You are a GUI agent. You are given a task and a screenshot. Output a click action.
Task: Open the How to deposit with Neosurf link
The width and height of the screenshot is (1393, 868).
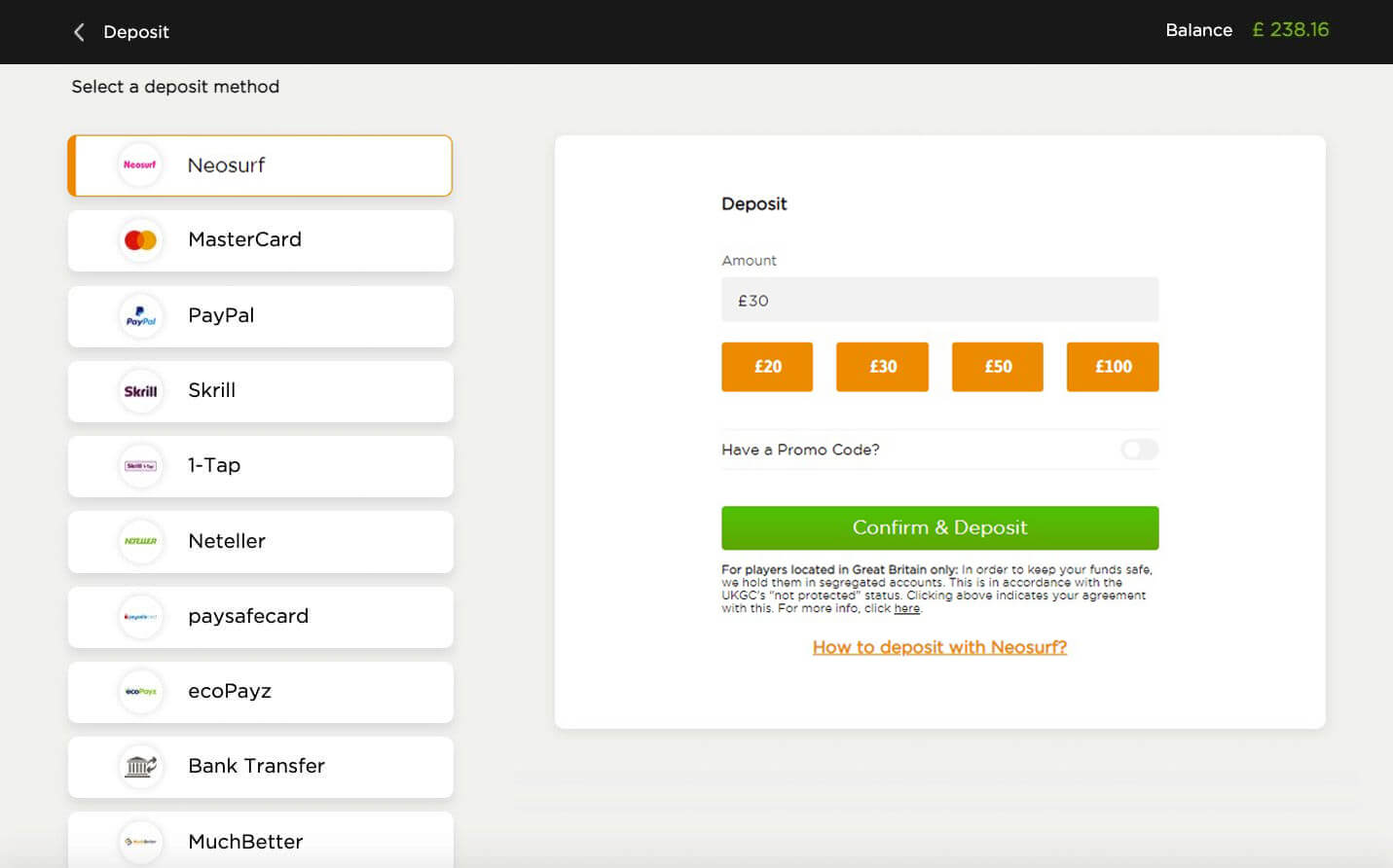939,647
